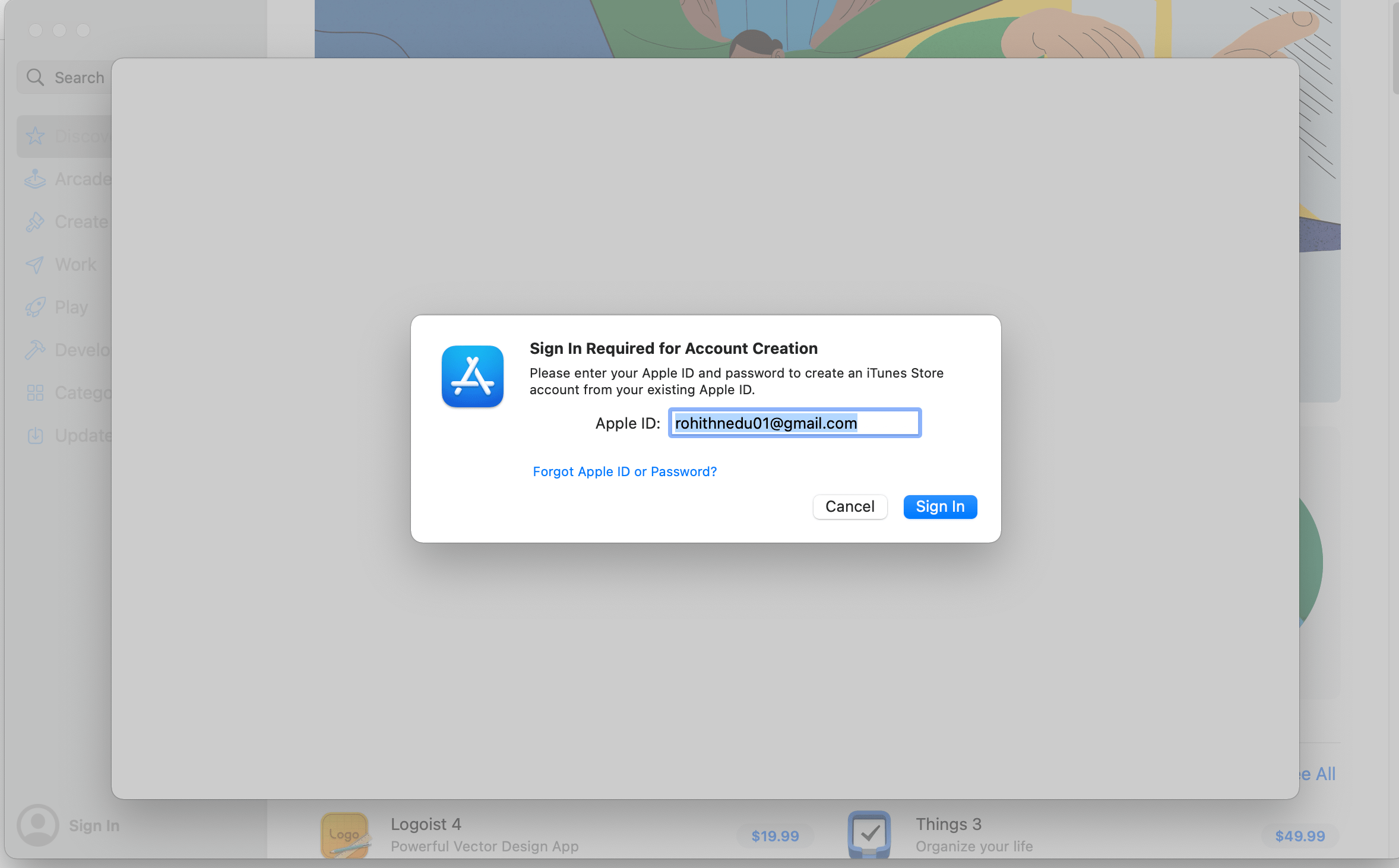Open Work via the paper plane icon
1399x868 pixels.
35,264
